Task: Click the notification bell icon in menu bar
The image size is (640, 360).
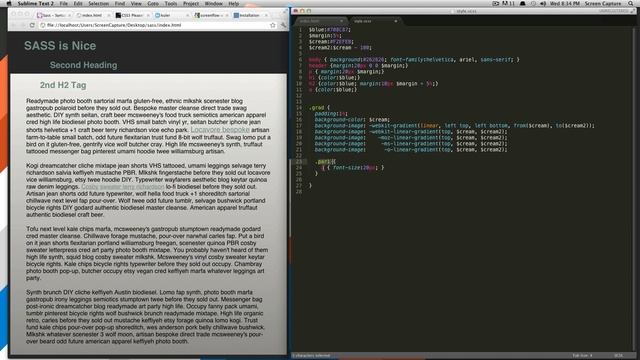Action: (522, 3)
